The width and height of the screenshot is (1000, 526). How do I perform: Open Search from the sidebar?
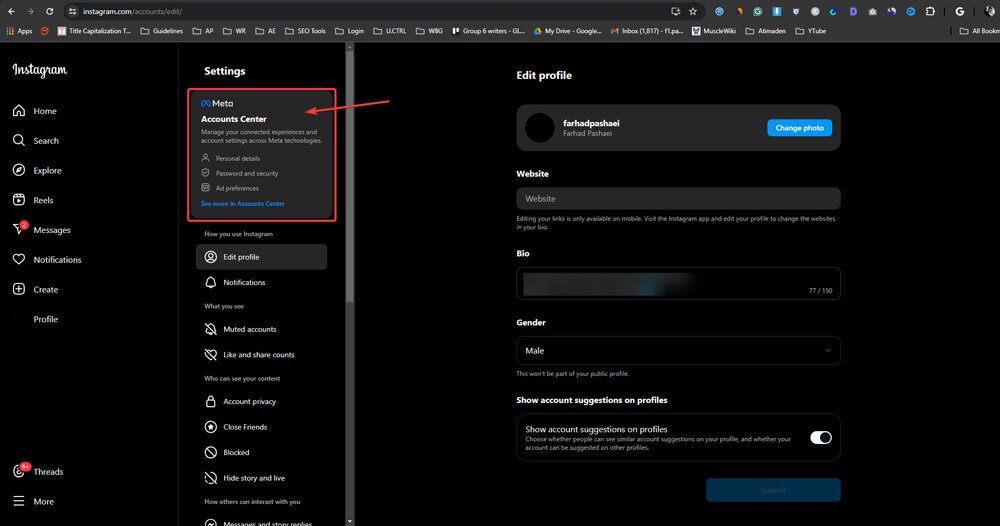[36, 140]
